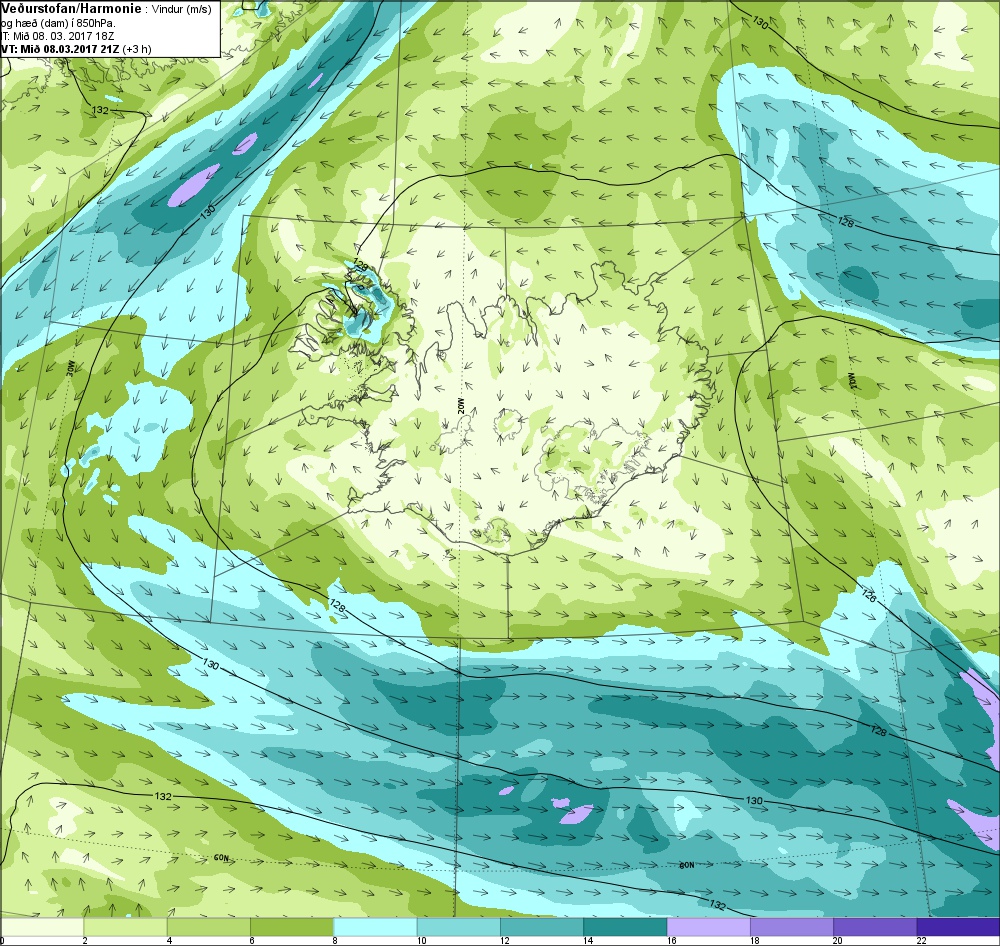Image resolution: width=1000 pixels, height=946 pixels.
Task: Click the Veðurstofan/Harmonie title text
Action: coord(71,10)
